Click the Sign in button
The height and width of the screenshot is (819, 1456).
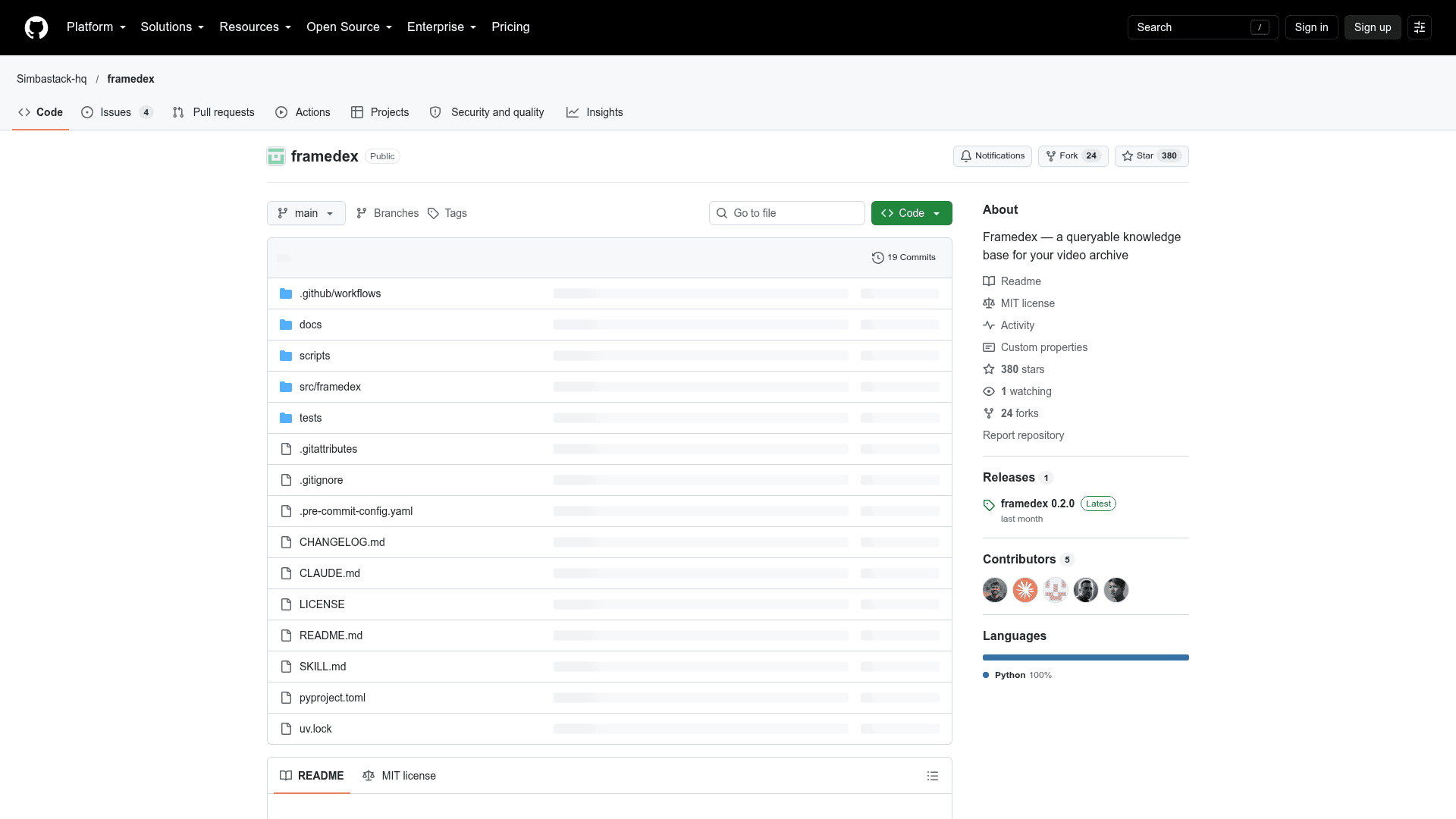click(1311, 27)
